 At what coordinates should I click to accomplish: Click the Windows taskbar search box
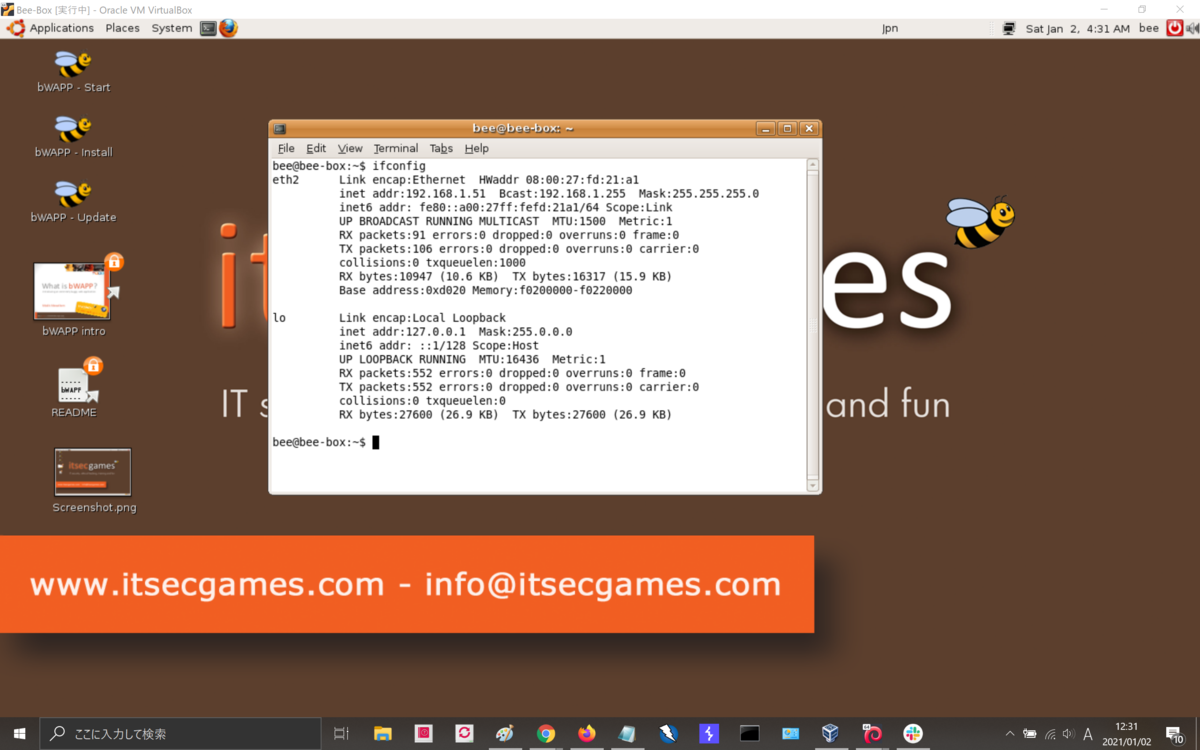[x=181, y=733]
